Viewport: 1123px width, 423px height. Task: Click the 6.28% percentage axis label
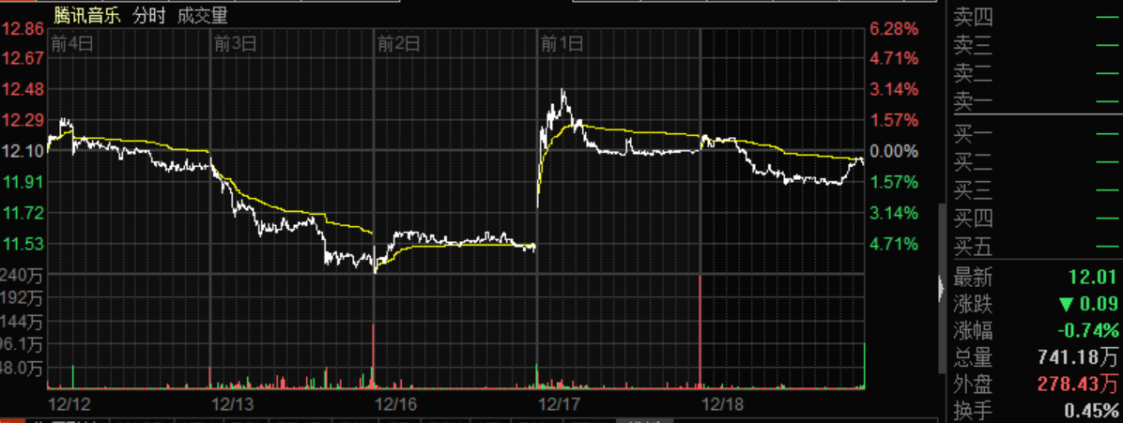893,29
